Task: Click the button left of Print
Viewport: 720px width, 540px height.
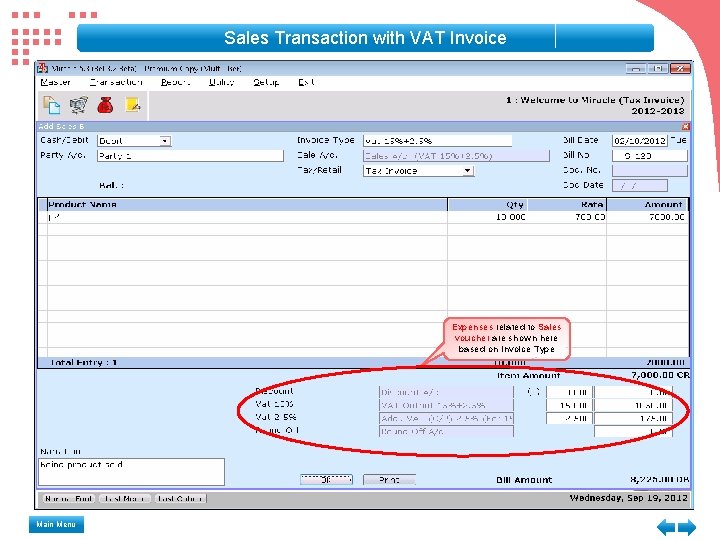Action: coord(326,480)
